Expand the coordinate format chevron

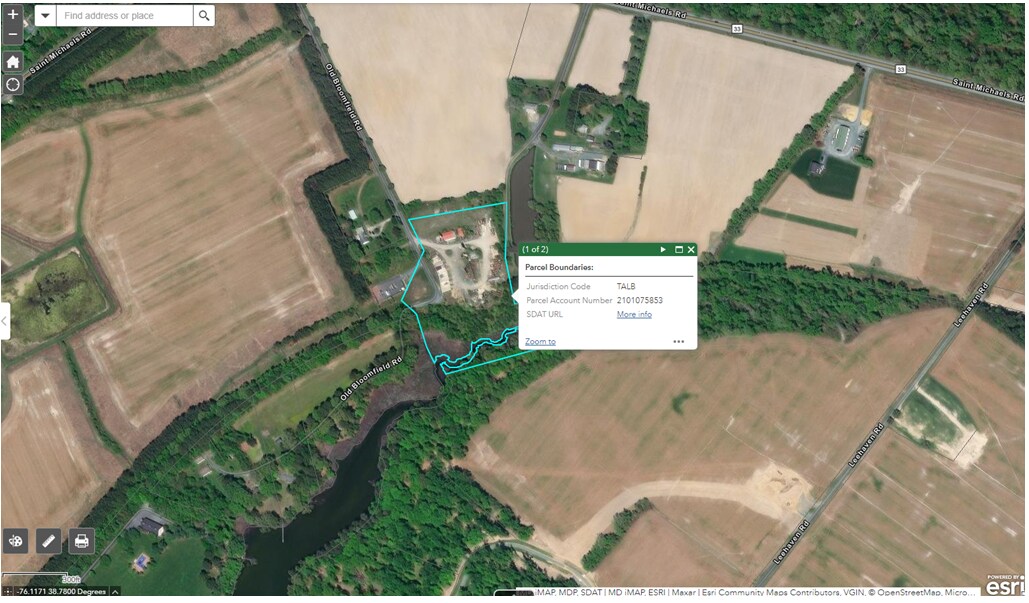coord(115,591)
